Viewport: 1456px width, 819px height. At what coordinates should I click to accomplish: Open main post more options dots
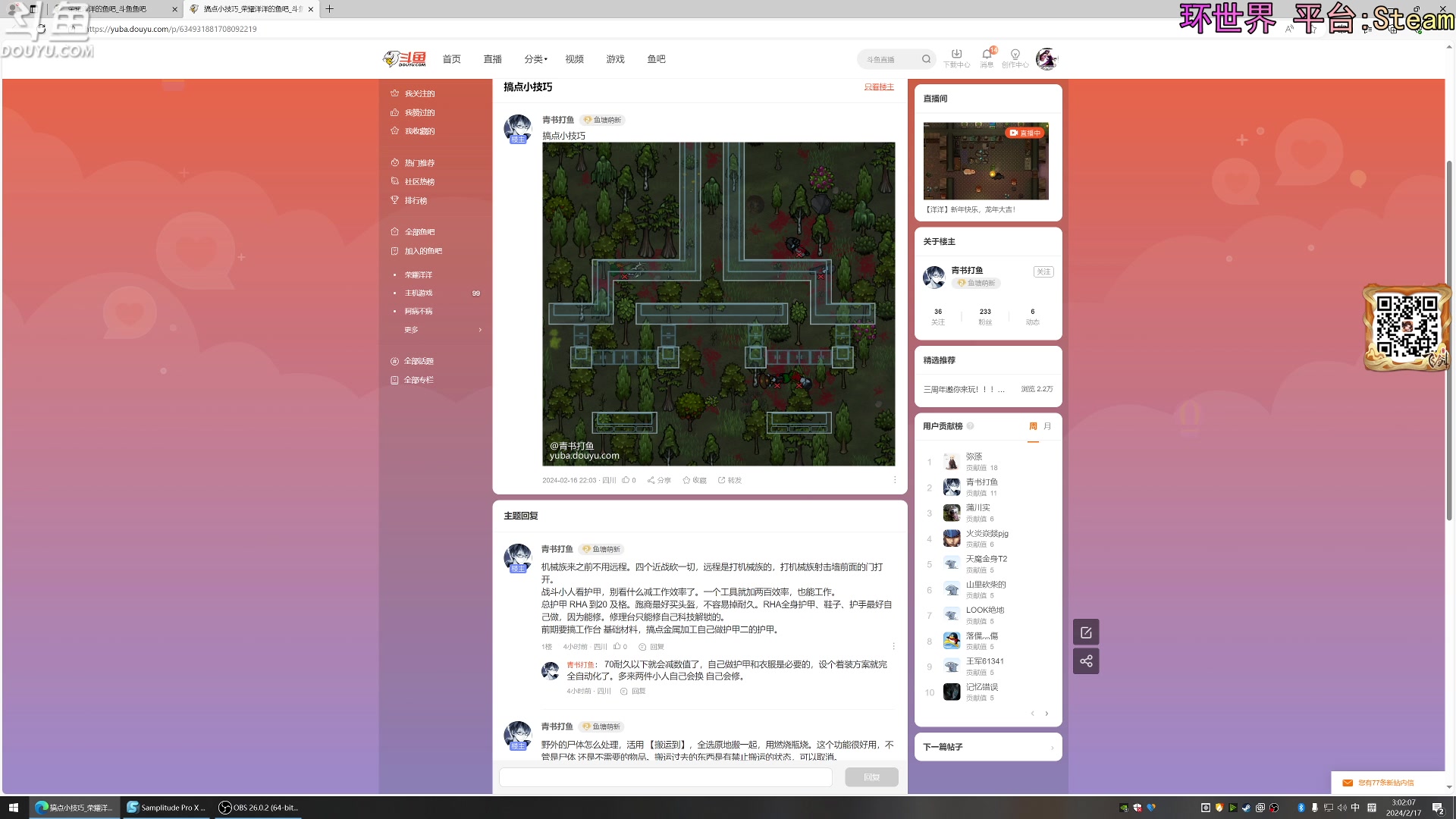coord(895,480)
